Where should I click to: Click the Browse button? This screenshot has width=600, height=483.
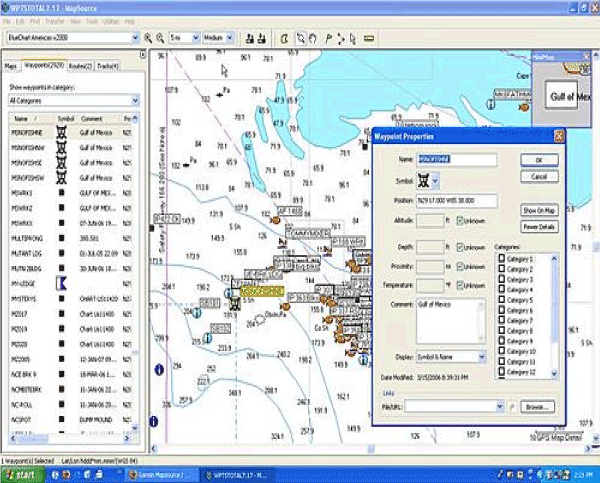(x=536, y=407)
